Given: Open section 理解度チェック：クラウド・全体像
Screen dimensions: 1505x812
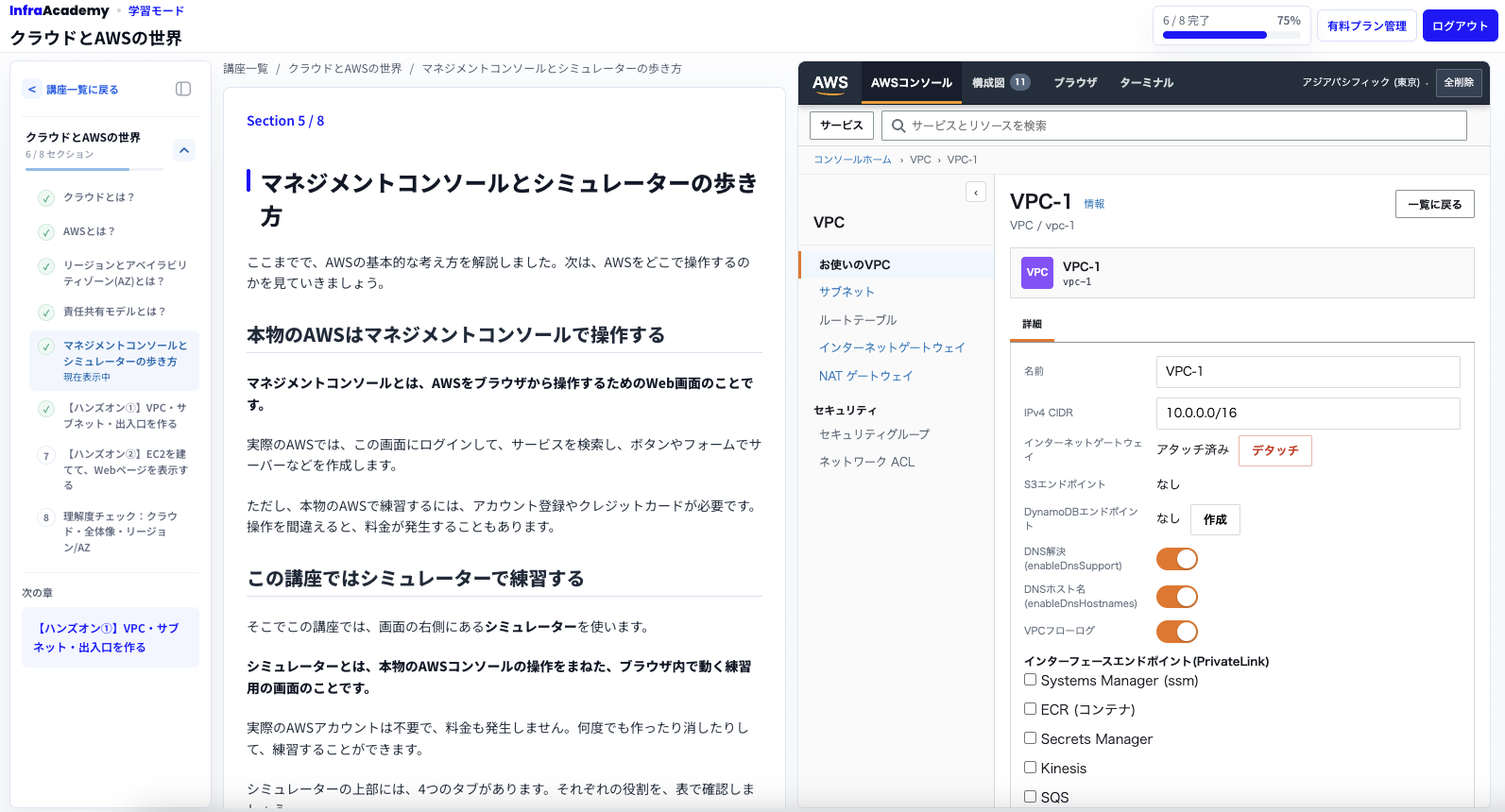Looking at the screenshot, I should (114, 532).
